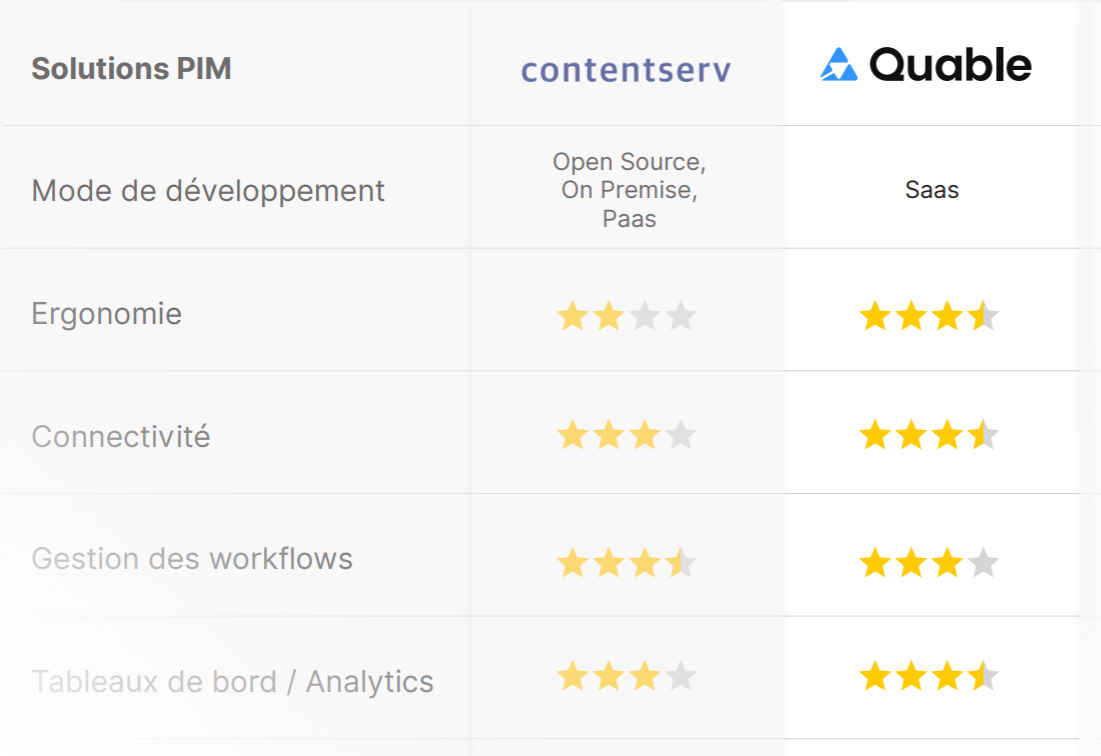This screenshot has width=1101, height=756.
Task: Select the Gestion des workflows label
Action: pos(192,559)
